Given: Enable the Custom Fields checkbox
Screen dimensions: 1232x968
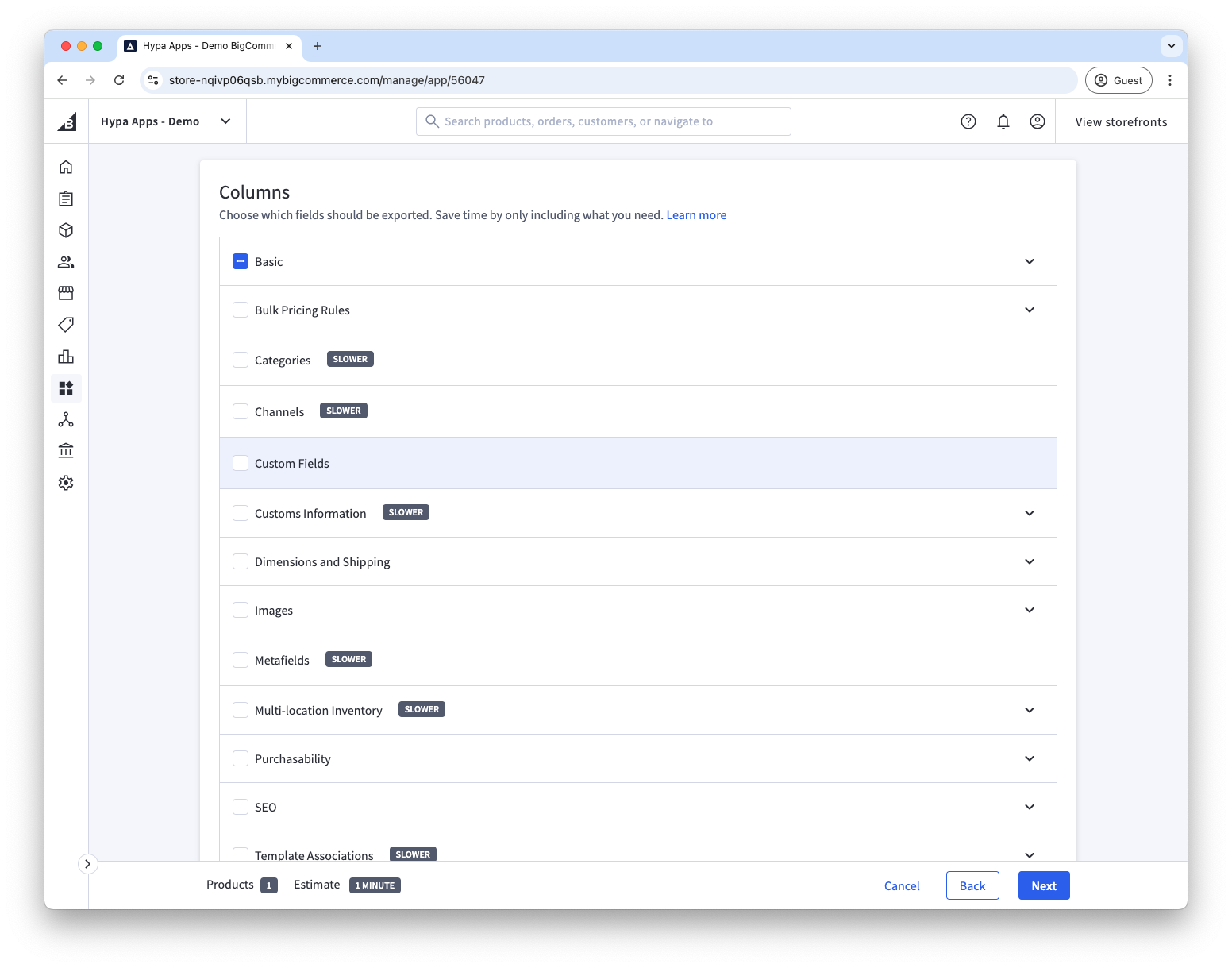Looking at the screenshot, I should [241, 462].
